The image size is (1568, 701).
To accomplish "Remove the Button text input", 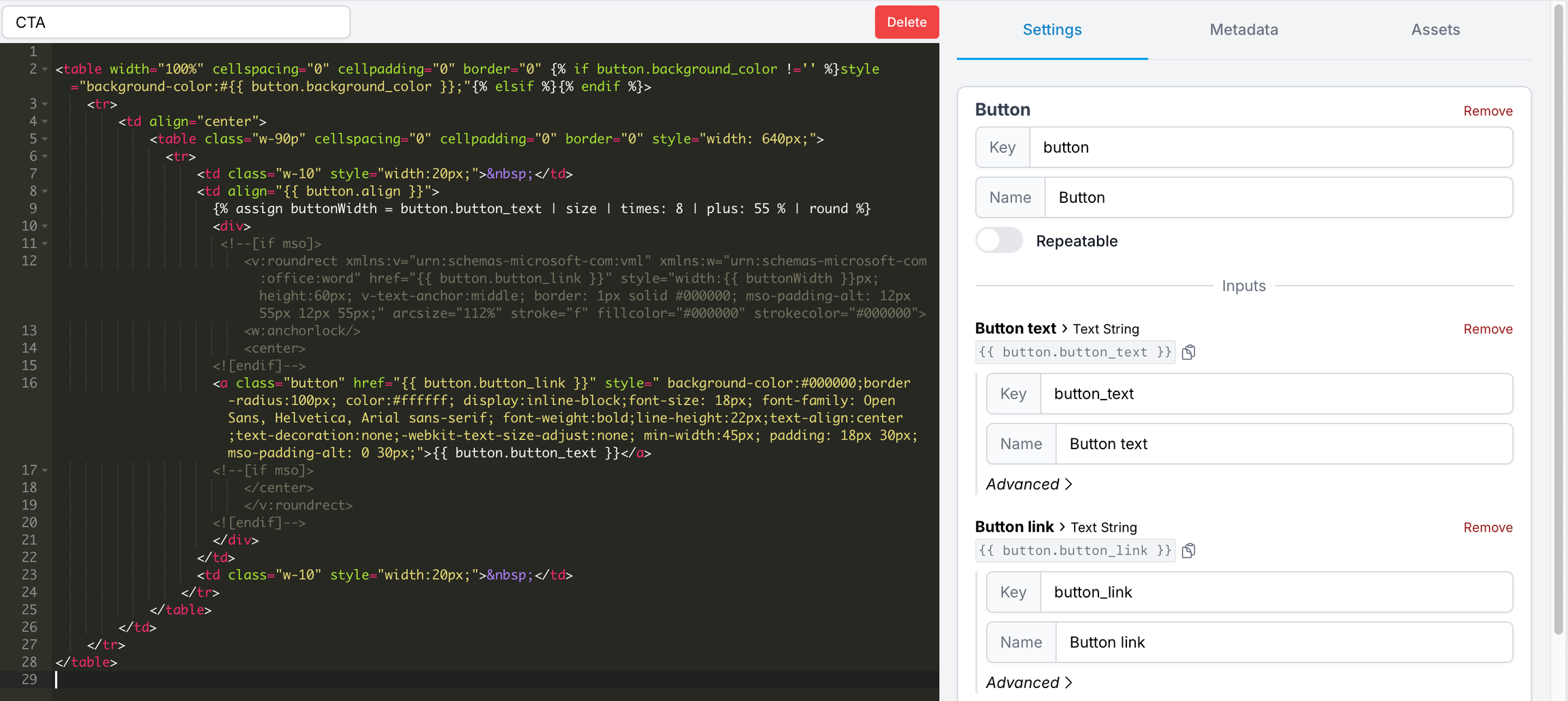I will click(x=1488, y=329).
